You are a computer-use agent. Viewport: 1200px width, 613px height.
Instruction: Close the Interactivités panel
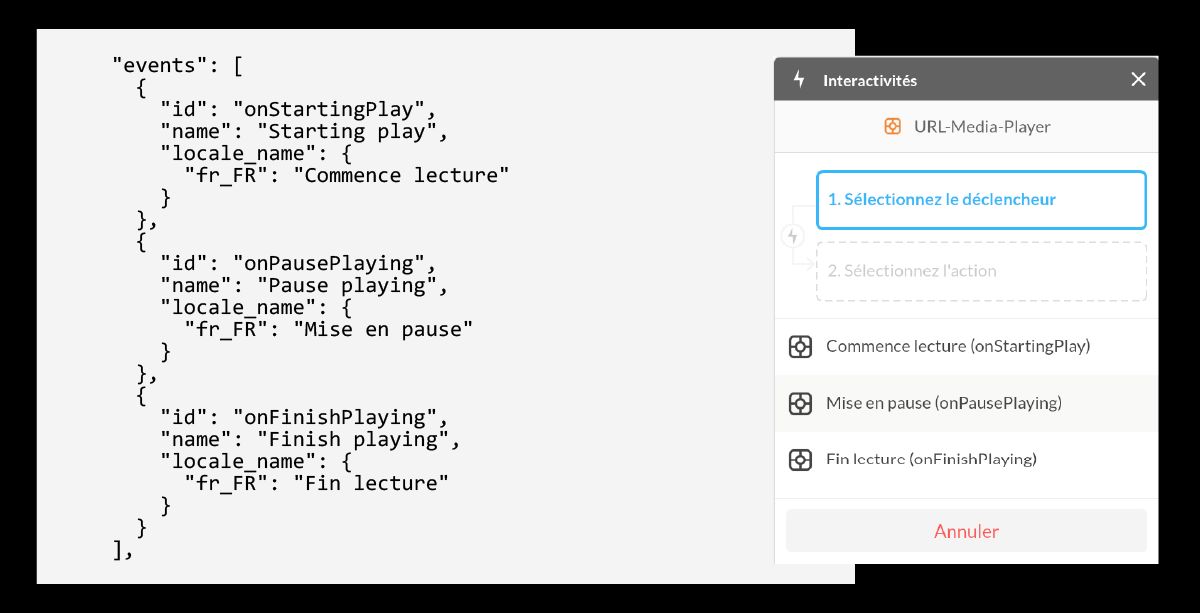(1138, 80)
